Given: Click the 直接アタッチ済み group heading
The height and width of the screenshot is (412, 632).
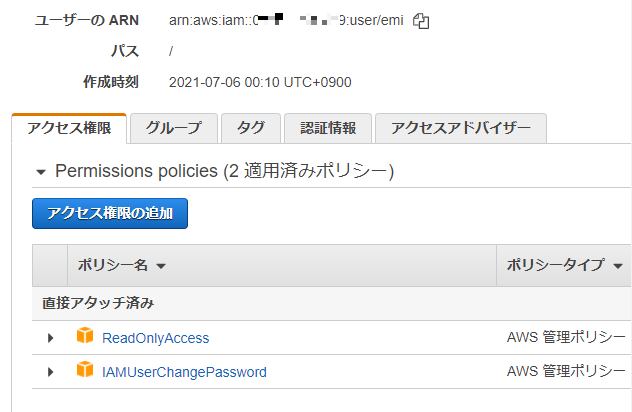Looking at the screenshot, I should tap(98, 303).
